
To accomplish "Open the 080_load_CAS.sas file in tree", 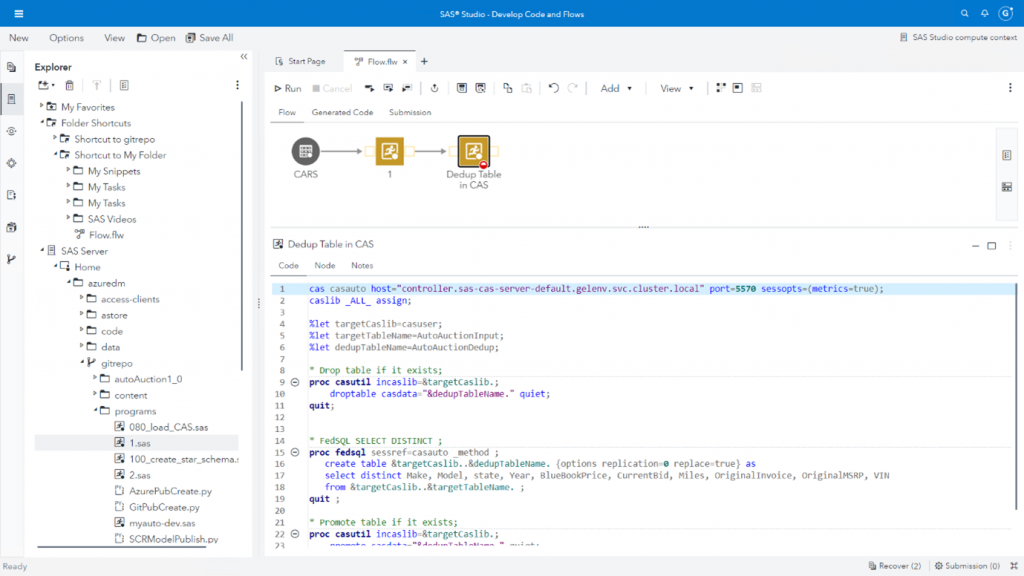I will click(x=167, y=427).
